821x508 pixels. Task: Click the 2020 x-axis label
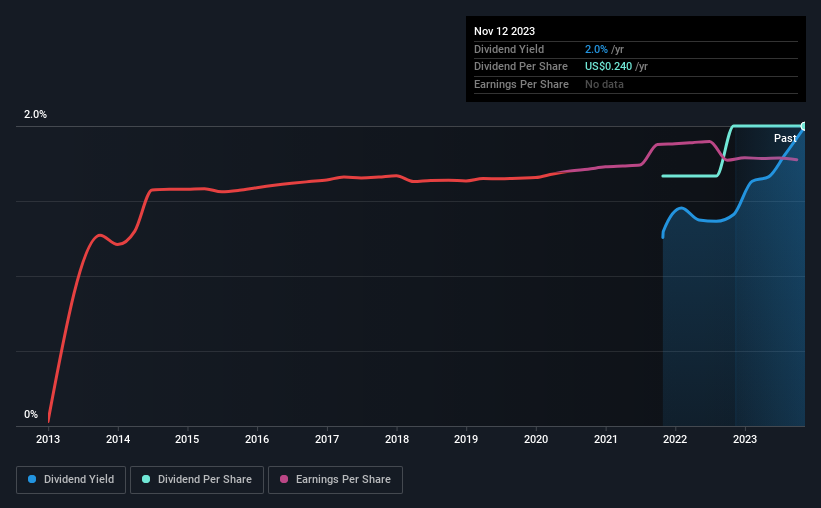coord(536,439)
